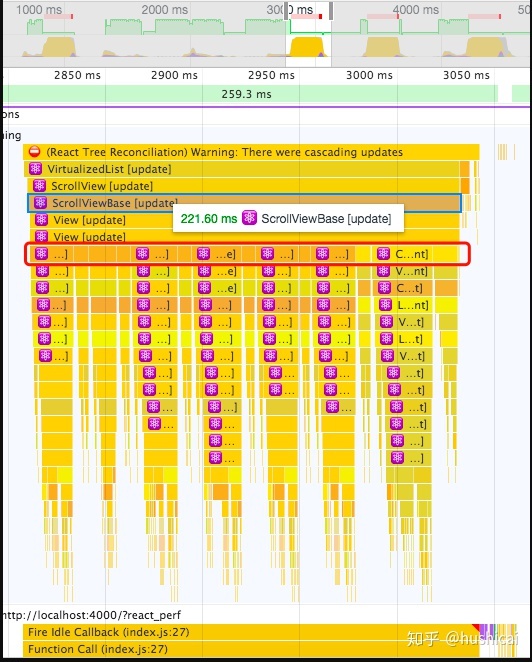Select the ScrollViewBase [update] flame bar
The image size is (532, 662).
coord(244,203)
